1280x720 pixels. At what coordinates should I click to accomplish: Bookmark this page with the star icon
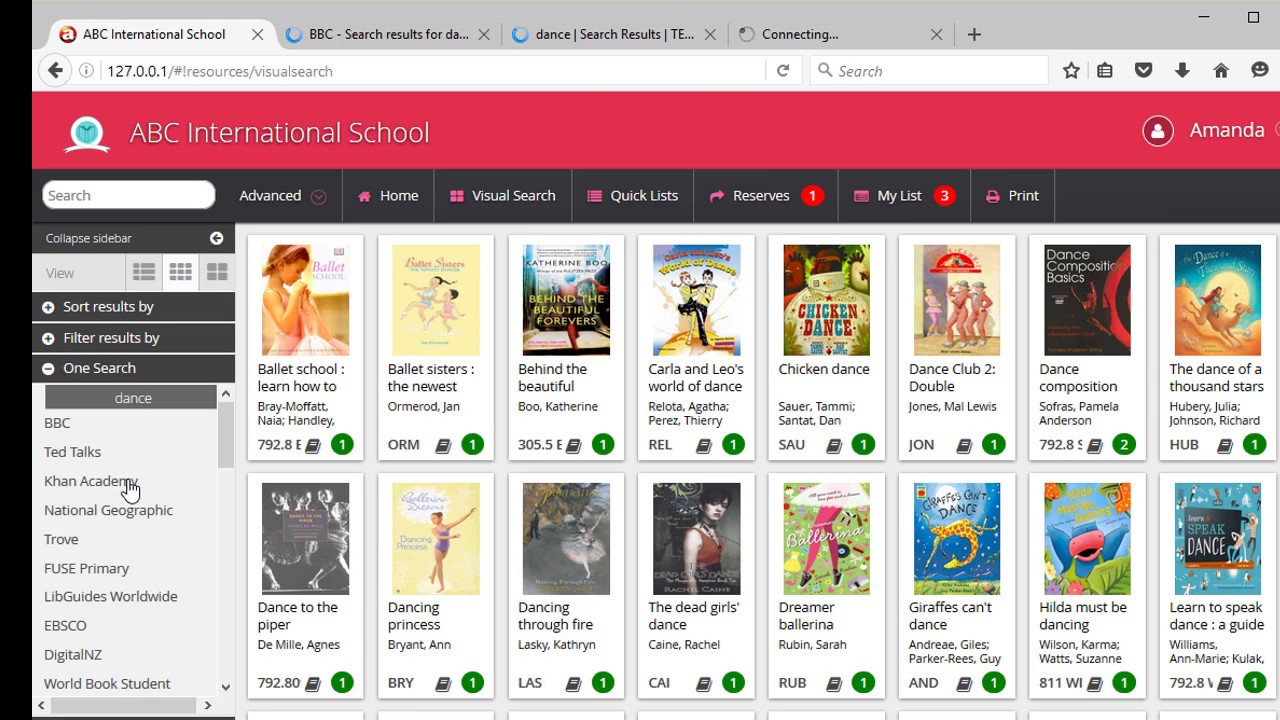click(1071, 71)
